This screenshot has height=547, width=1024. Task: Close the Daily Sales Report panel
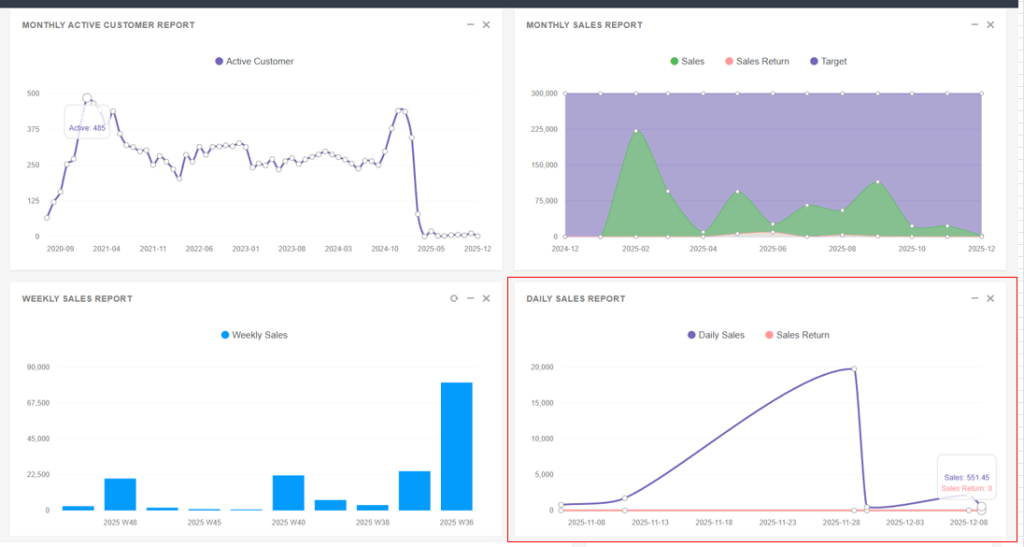(x=990, y=298)
